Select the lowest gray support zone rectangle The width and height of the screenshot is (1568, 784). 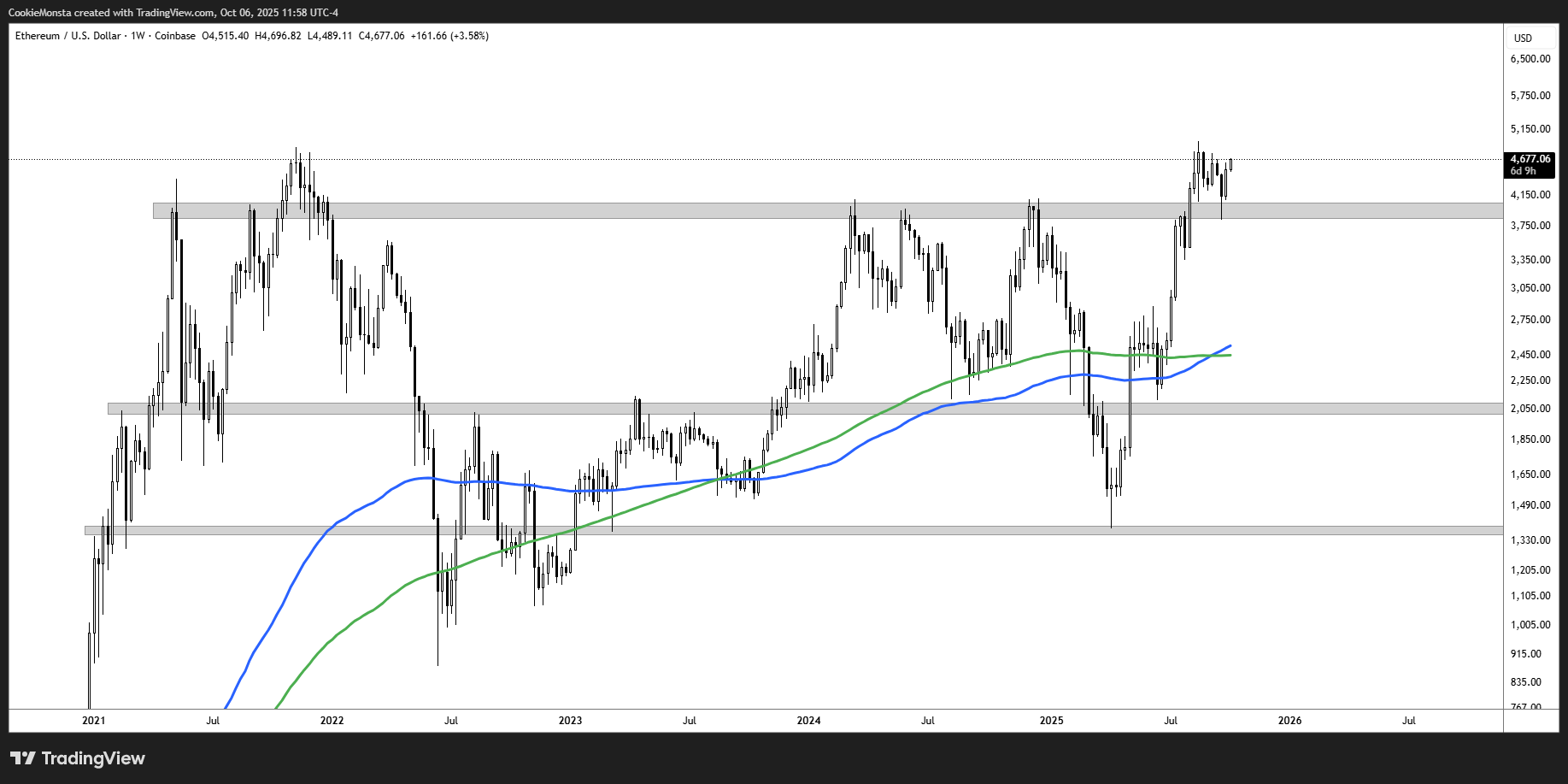(x=769, y=530)
